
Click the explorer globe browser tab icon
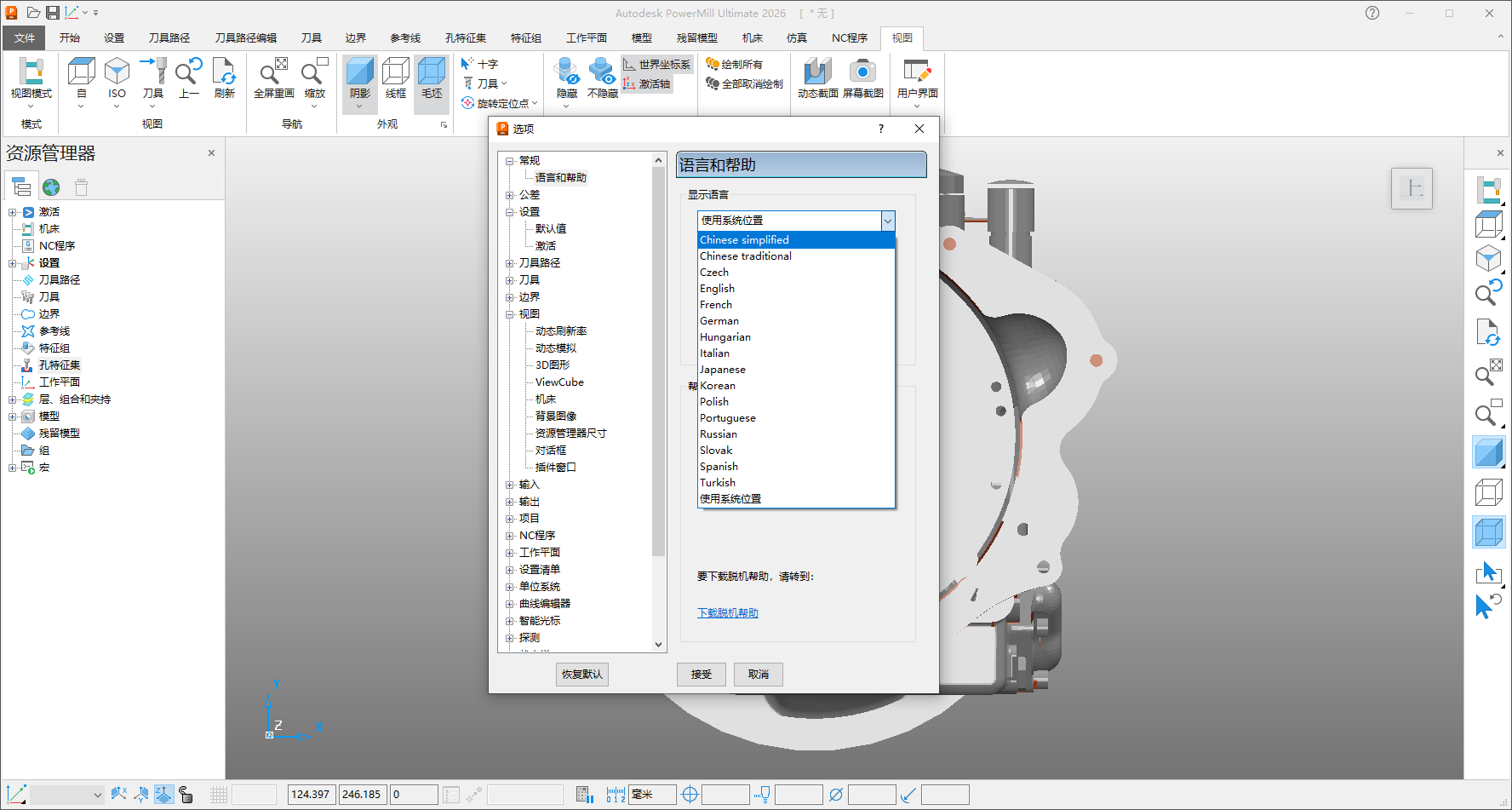(51, 187)
